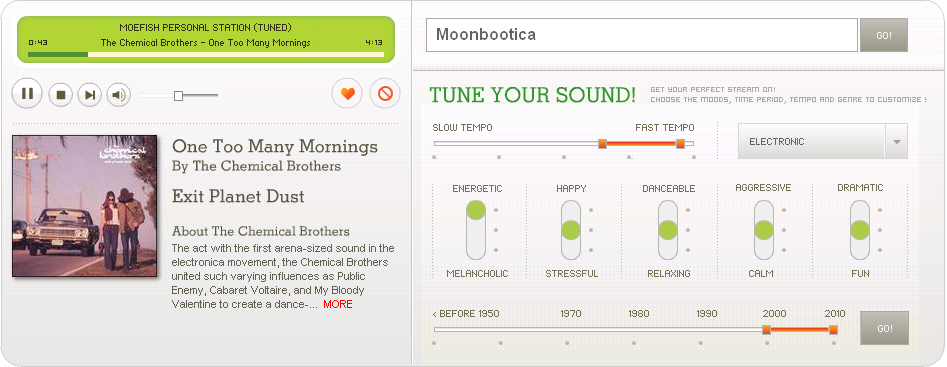The width and height of the screenshot is (947, 367).
Task: Click the Moonbootica search input field
Action: coord(642,35)
